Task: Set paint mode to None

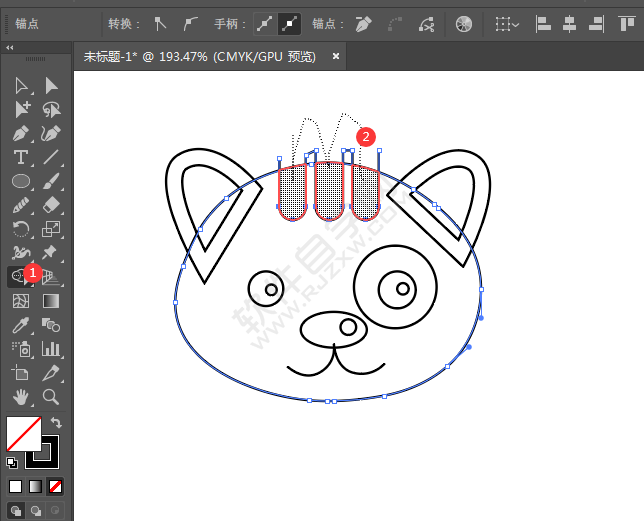Action: 56,486
